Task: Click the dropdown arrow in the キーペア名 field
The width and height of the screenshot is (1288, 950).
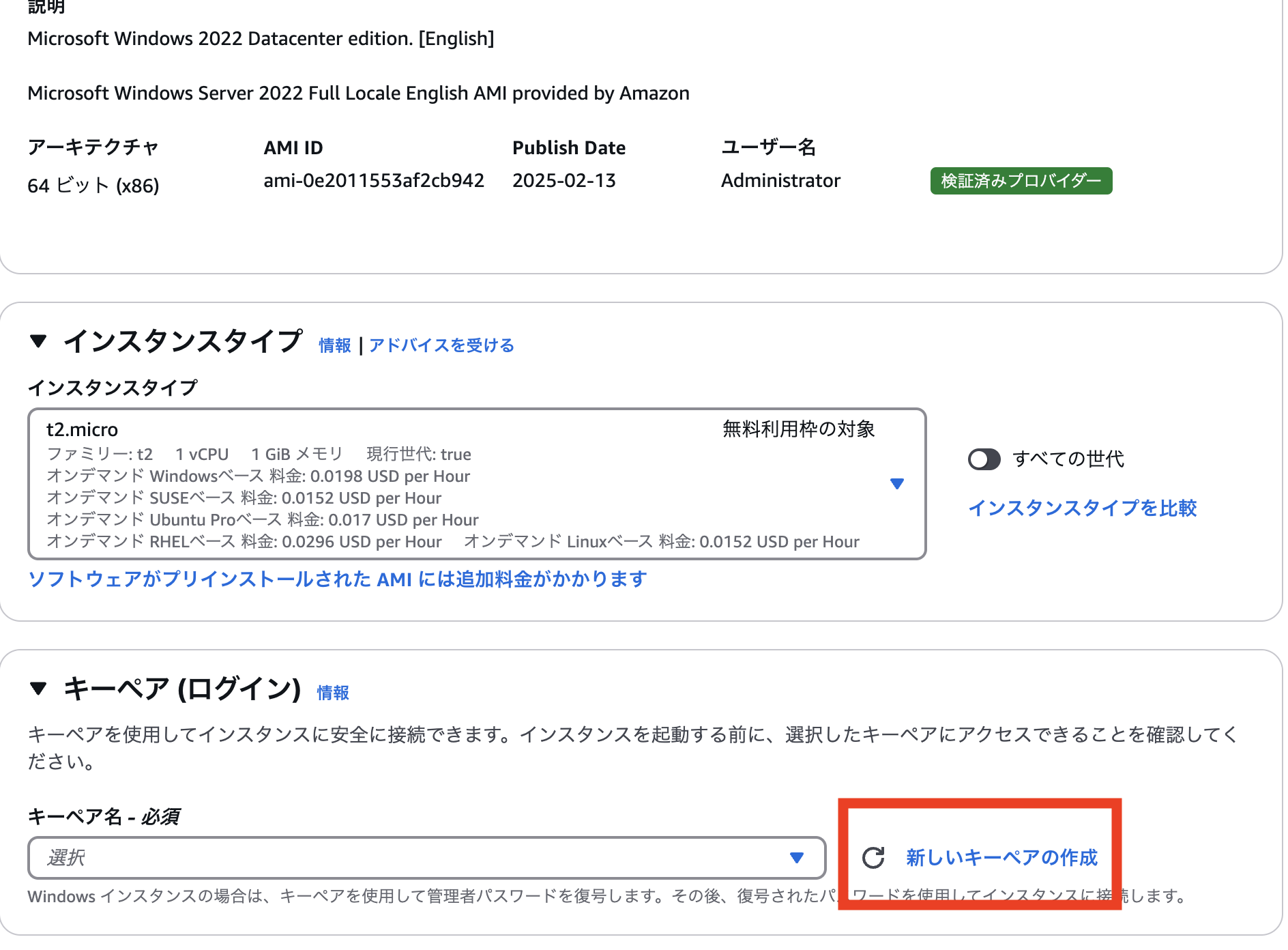Action: click(796, 858)
